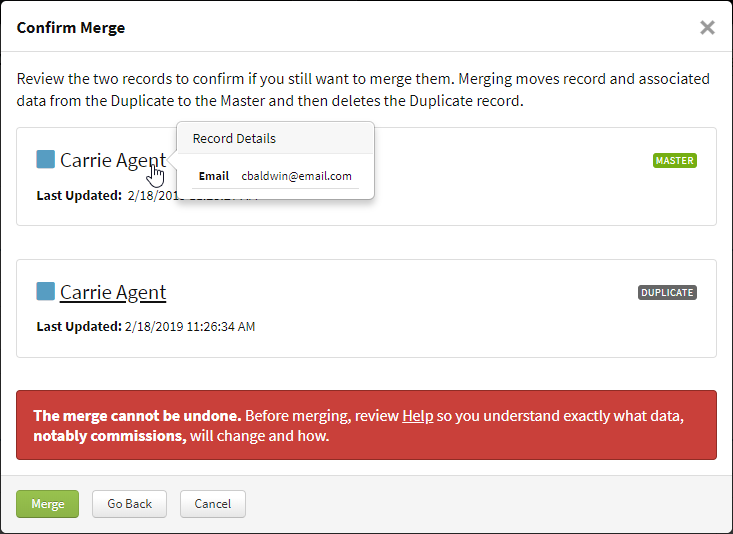Cancel the merge dialog
Image resolution: width=733 pixels, height=534 pixels.
click(x=213, y=504)
